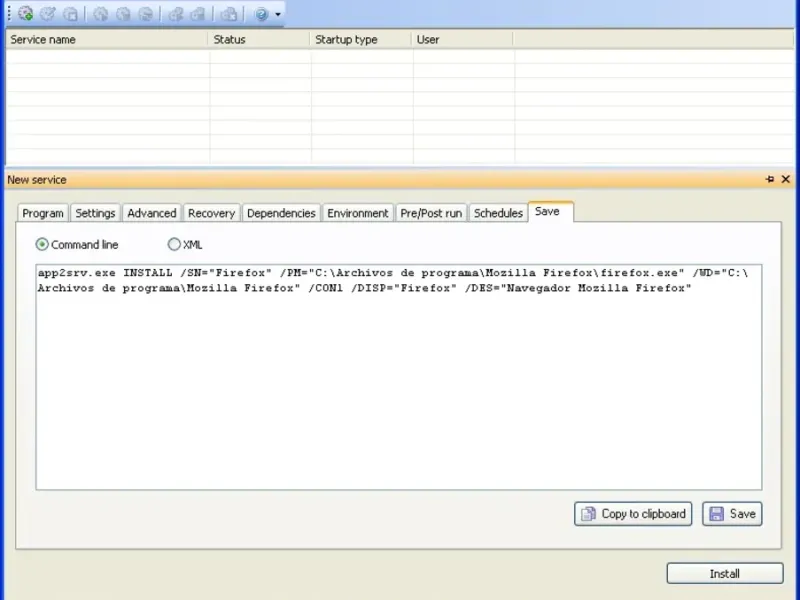Click the Install button
This screenshot has width=800, height=600.
tap(724, 573)
